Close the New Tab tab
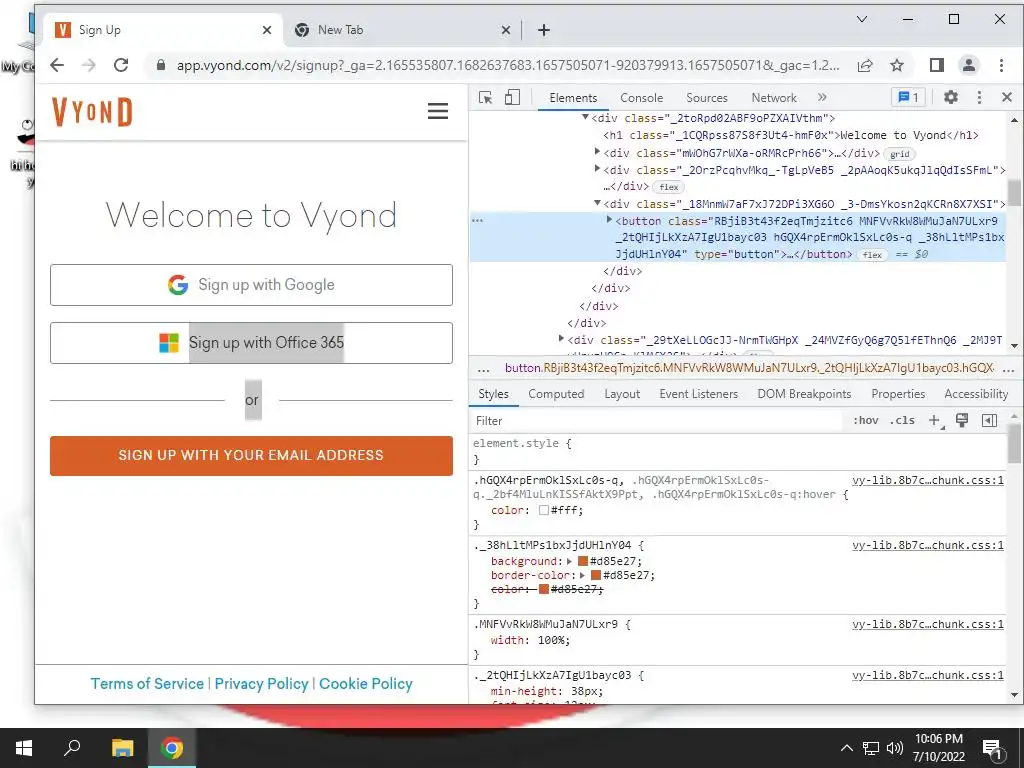This screenshot has width=1024, height=768. [505, 30]
